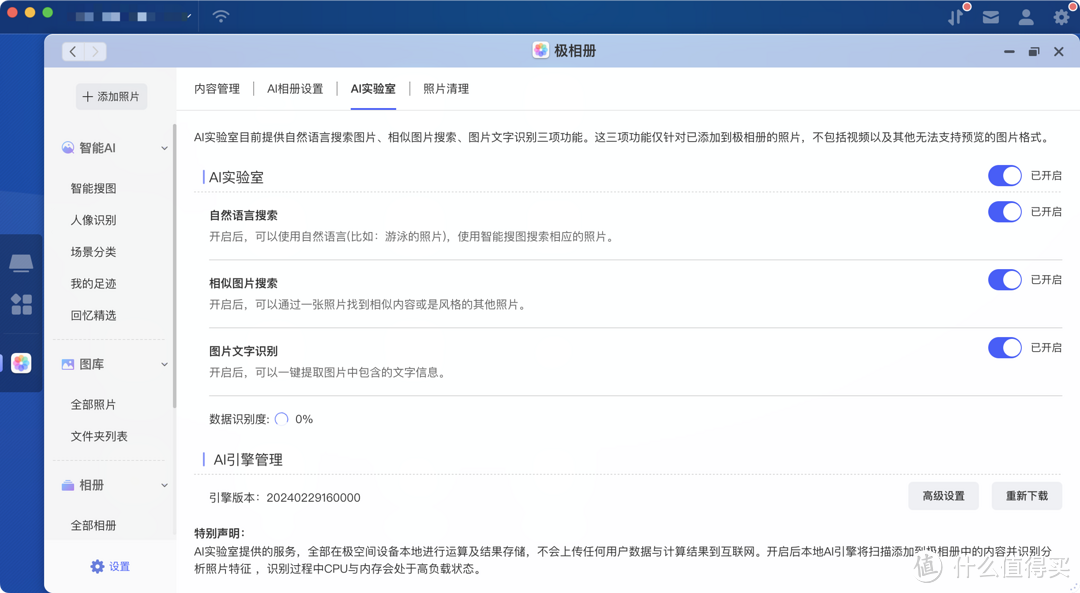Open 高级设置 for AI engine
Screen dimensions: 1080x593
pos(944,496)
